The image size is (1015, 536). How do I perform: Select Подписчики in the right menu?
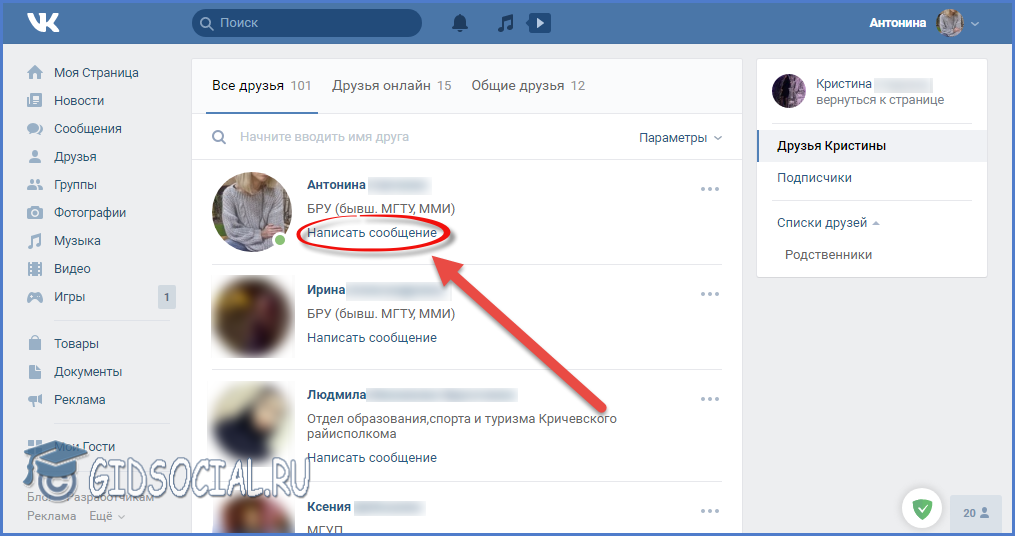pyautogui.click(x=814, y=177)
